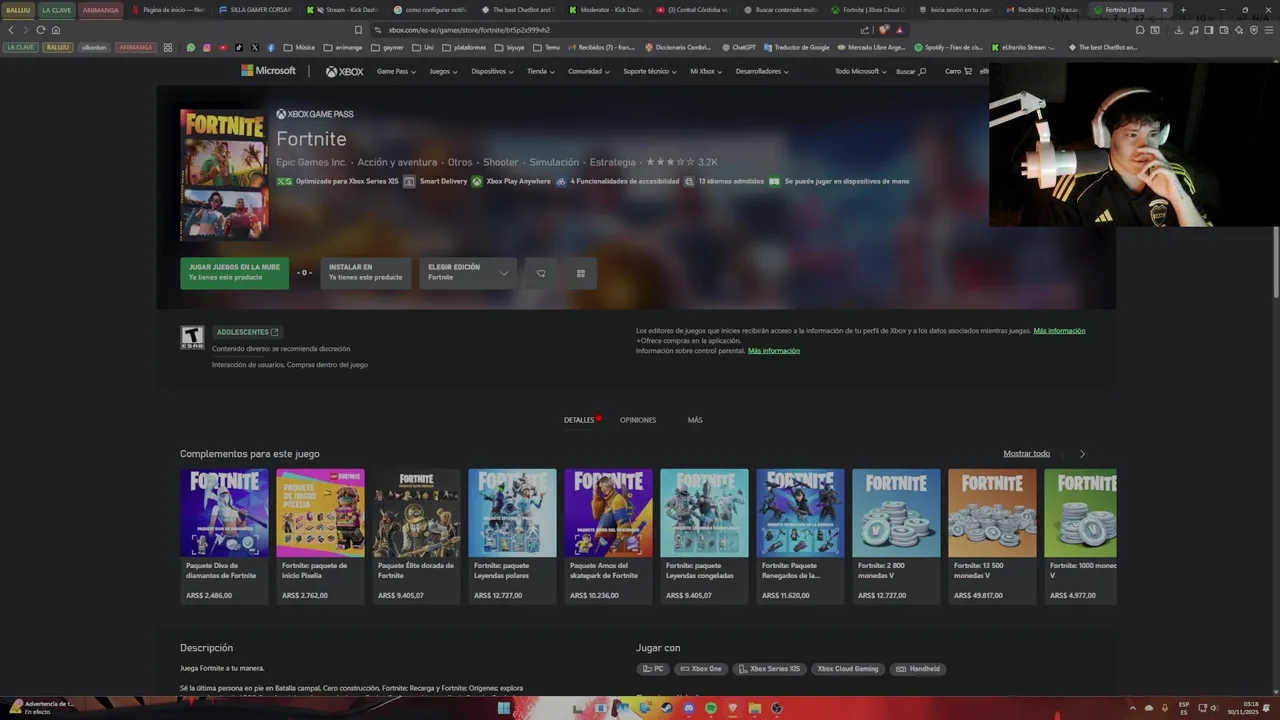Open Fortnite: 13 500 monedas V card
This screenshot has height=720, width=1280.
click(992, 537)
